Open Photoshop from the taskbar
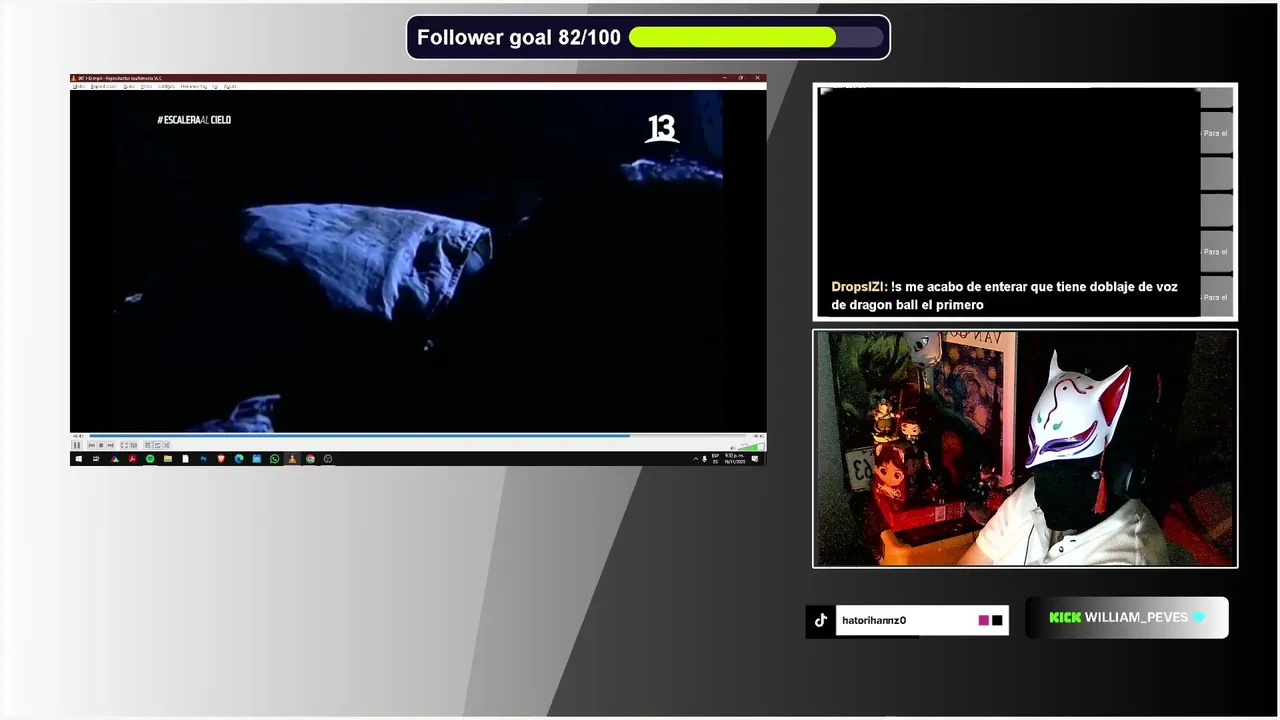 point(203,459)
